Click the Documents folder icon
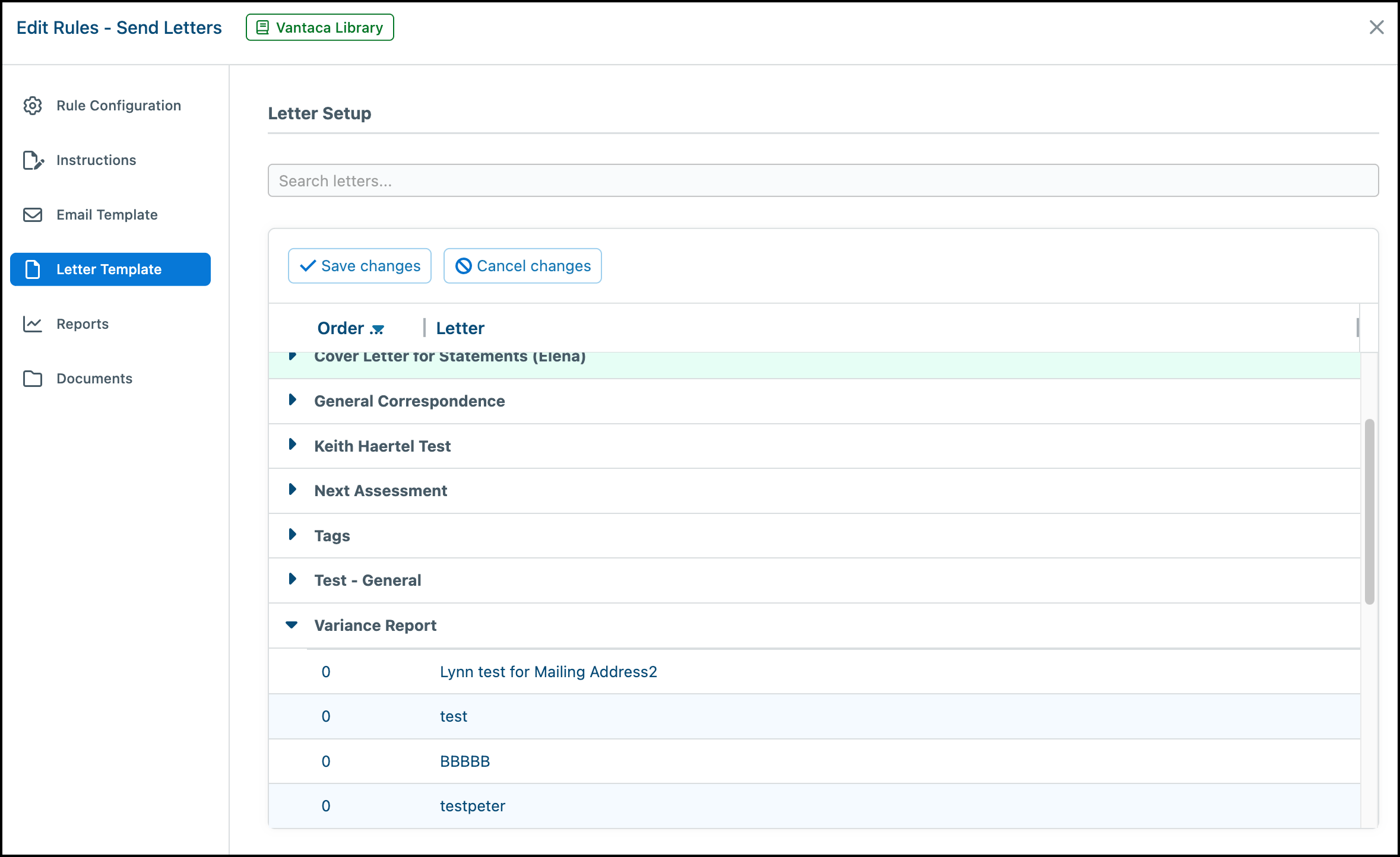The image size is (1400, 857). pyautogui.click(x=33, y=379)
